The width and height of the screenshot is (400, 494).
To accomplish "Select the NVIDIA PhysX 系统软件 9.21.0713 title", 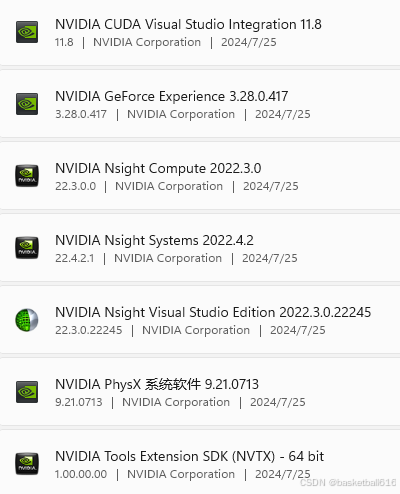I will 157,384.
